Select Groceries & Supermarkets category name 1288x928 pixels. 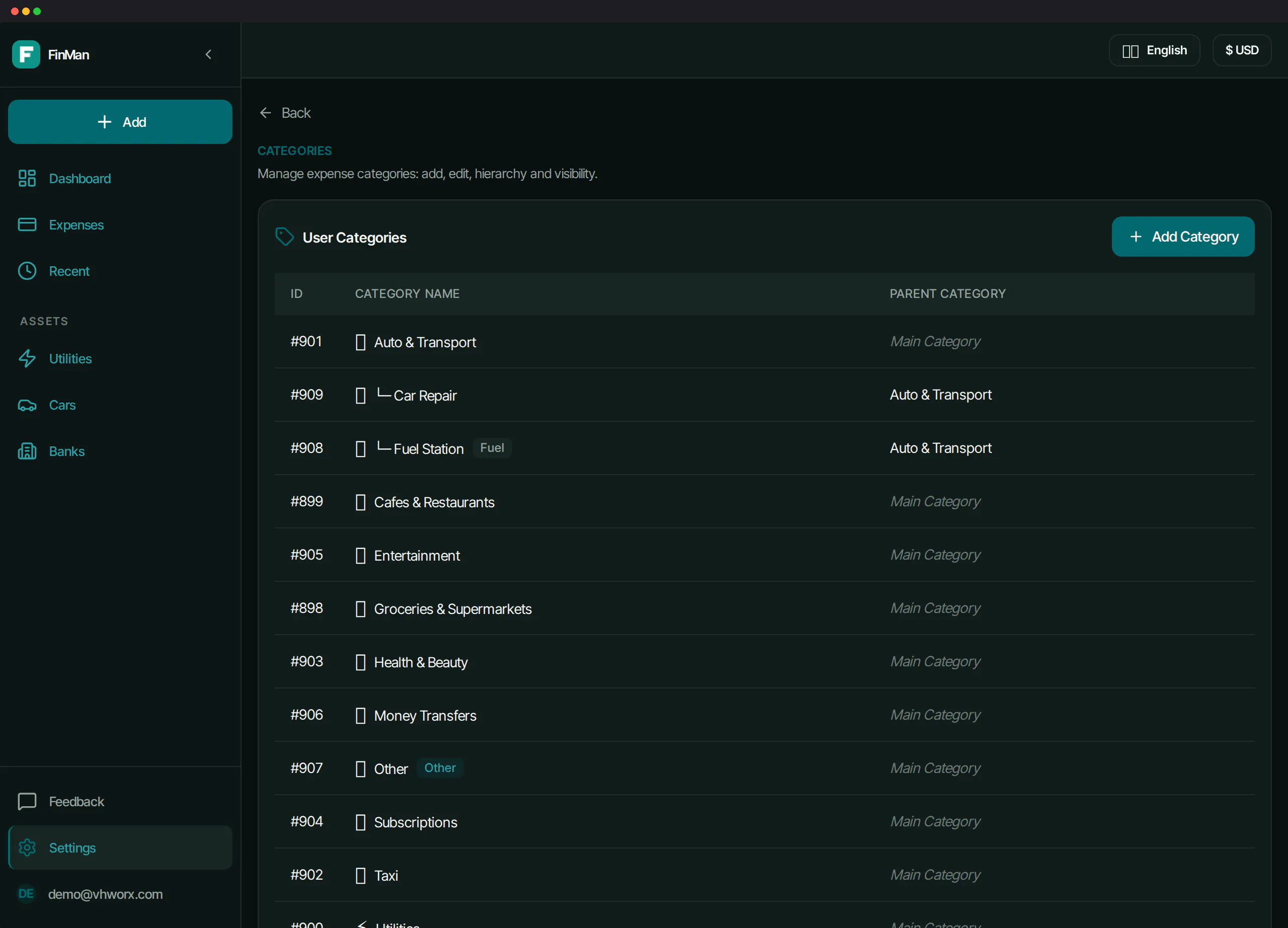pos(453,609)
